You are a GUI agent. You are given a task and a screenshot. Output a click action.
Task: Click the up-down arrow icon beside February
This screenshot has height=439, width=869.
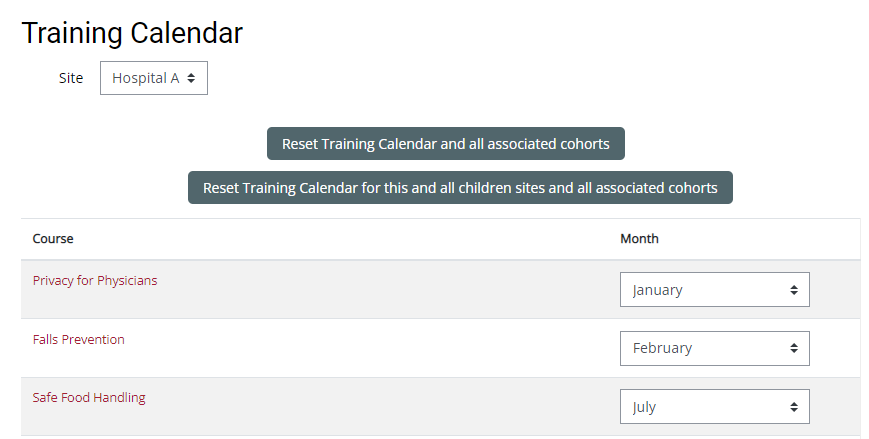(794, 348)
